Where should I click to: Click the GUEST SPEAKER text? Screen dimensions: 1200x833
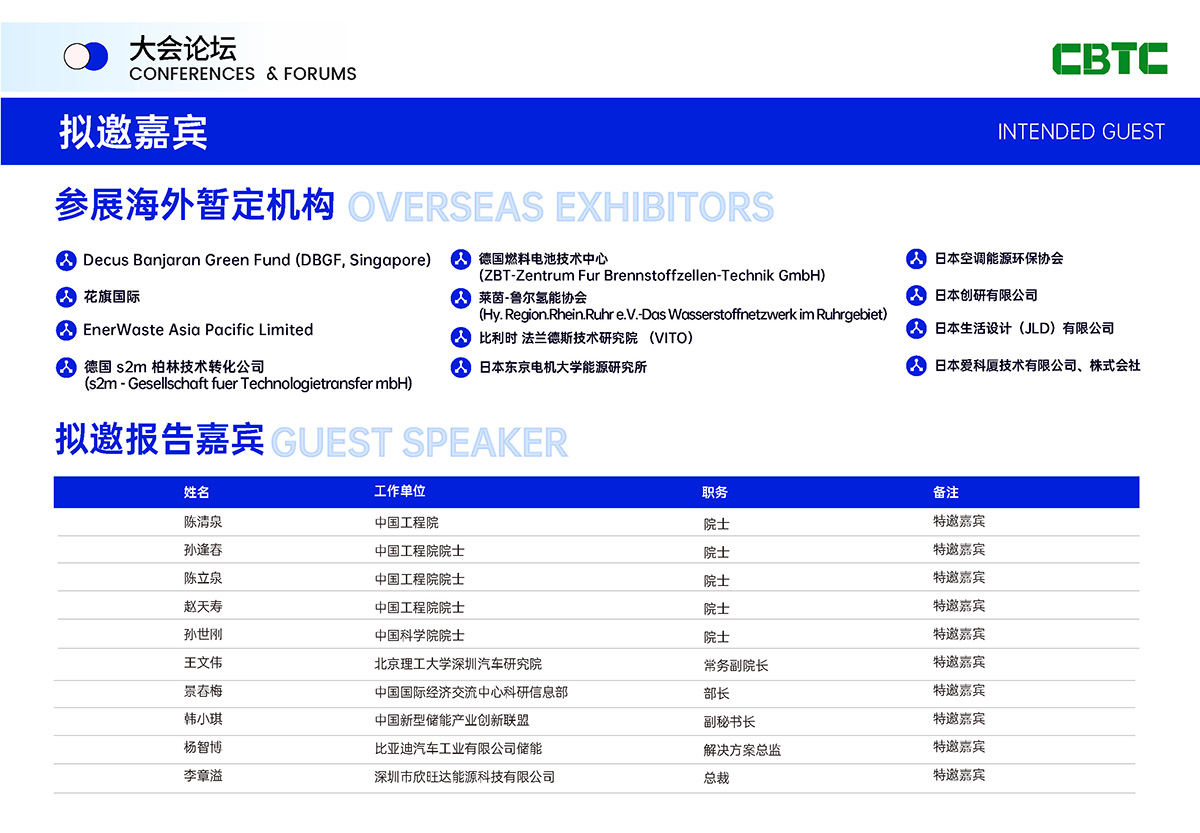(x=419, y=442)
